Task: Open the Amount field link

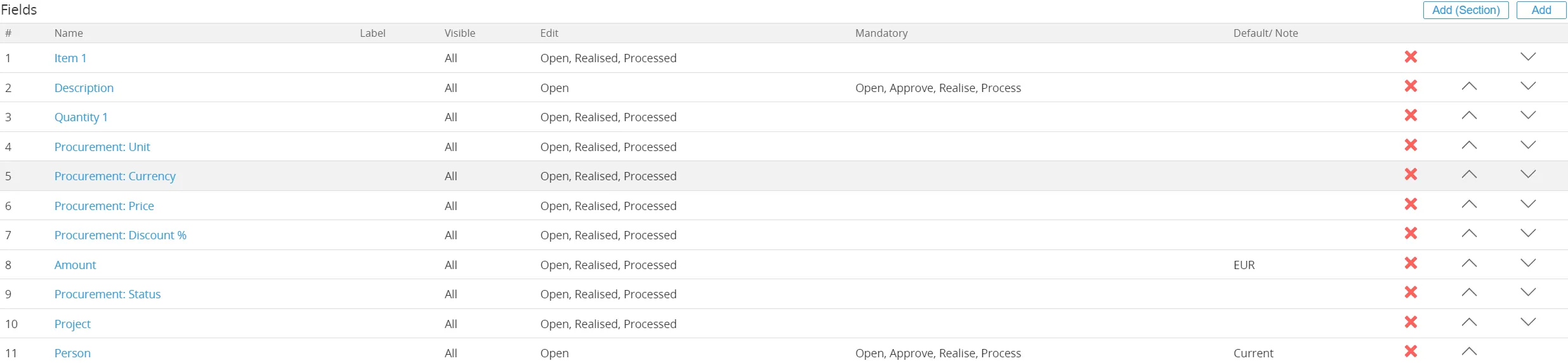Action: click(75, 265)
